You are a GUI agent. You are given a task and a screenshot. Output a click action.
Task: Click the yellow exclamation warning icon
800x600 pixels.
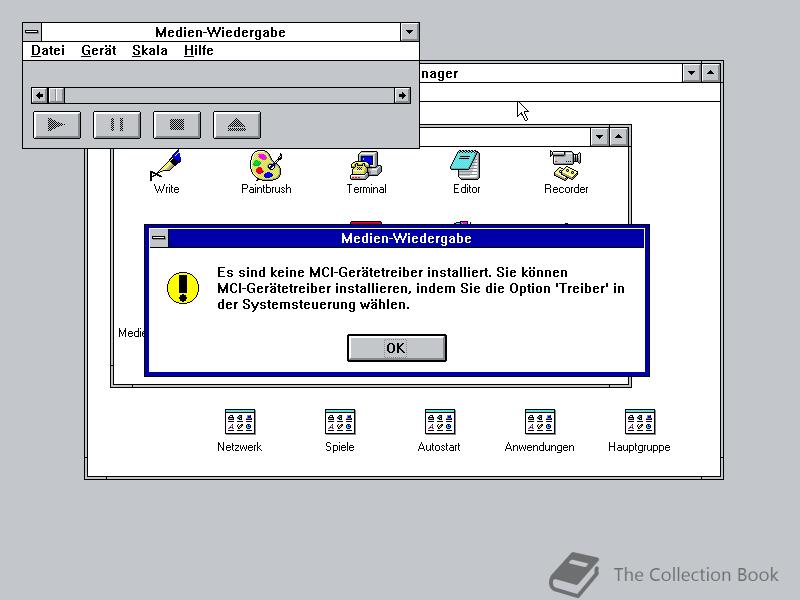pos(183,288)
